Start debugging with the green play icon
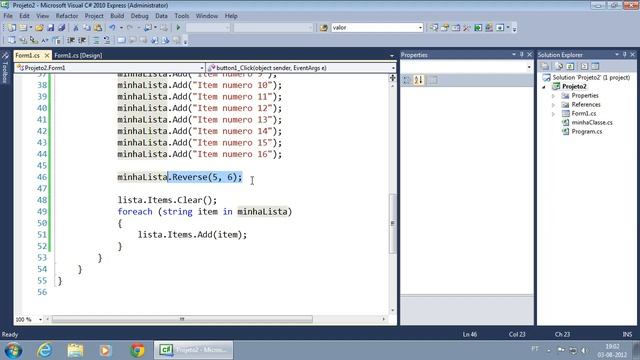 178,28
